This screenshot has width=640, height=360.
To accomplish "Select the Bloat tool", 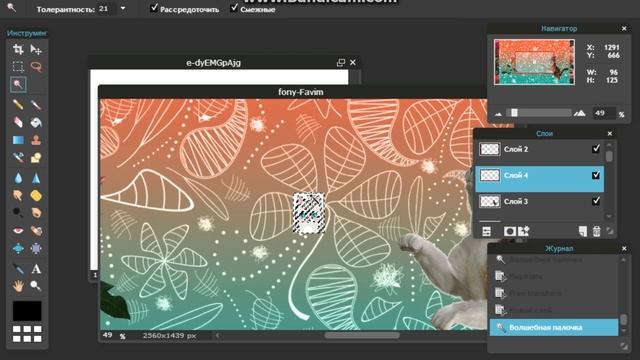I will point(18,248).
